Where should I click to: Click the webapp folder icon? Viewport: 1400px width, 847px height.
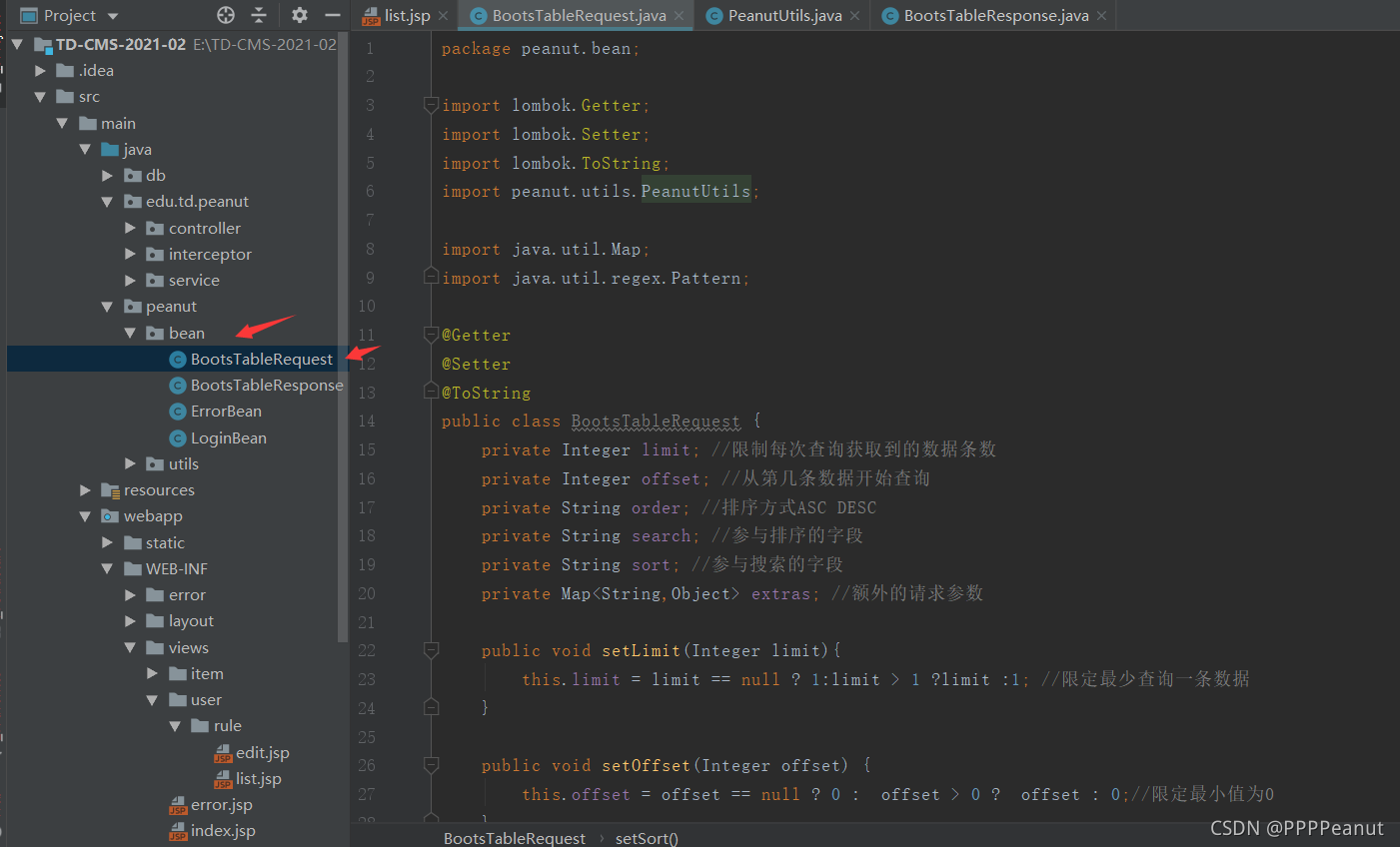coord(110,516)
